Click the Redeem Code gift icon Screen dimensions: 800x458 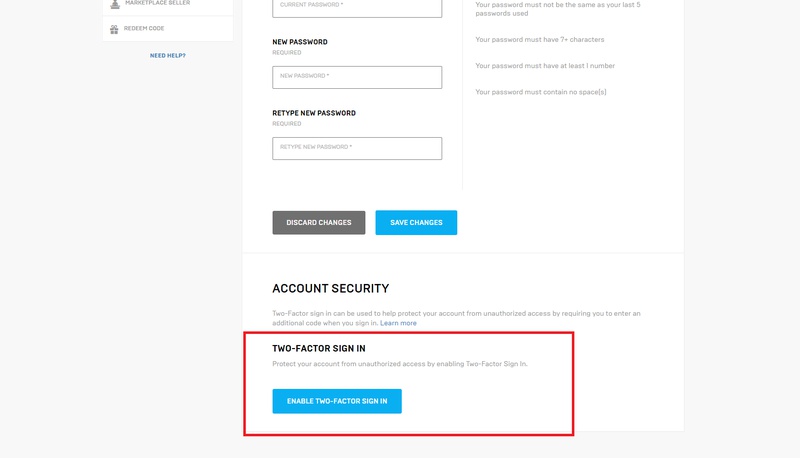pyautogui.click(x=115, y=28)
